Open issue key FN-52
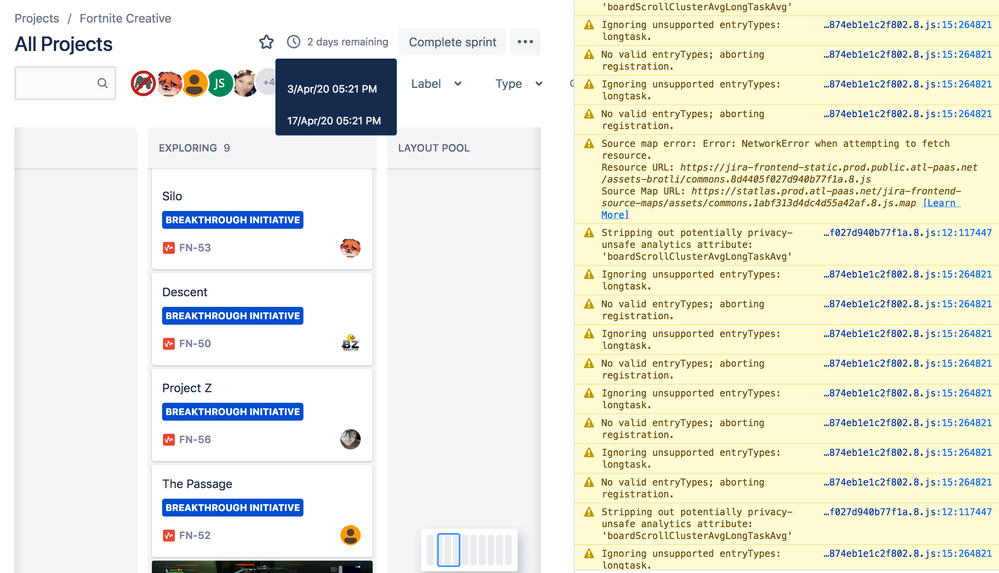The image size is (999, 573). [x=195, y=535]
